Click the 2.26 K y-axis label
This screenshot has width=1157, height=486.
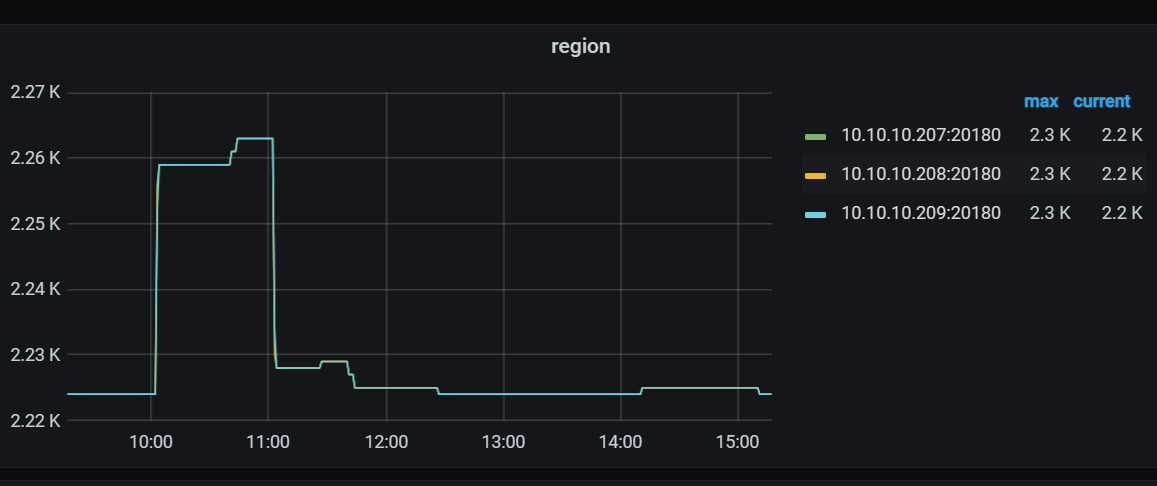coord(35,158)
